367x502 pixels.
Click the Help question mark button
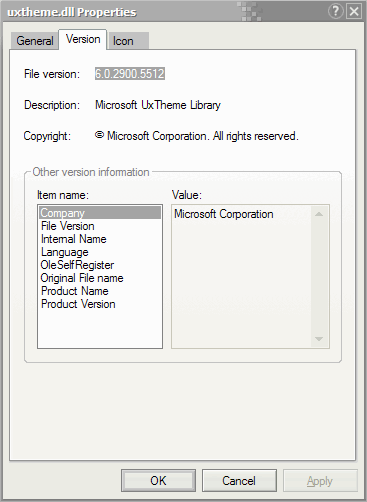point(335,12)
